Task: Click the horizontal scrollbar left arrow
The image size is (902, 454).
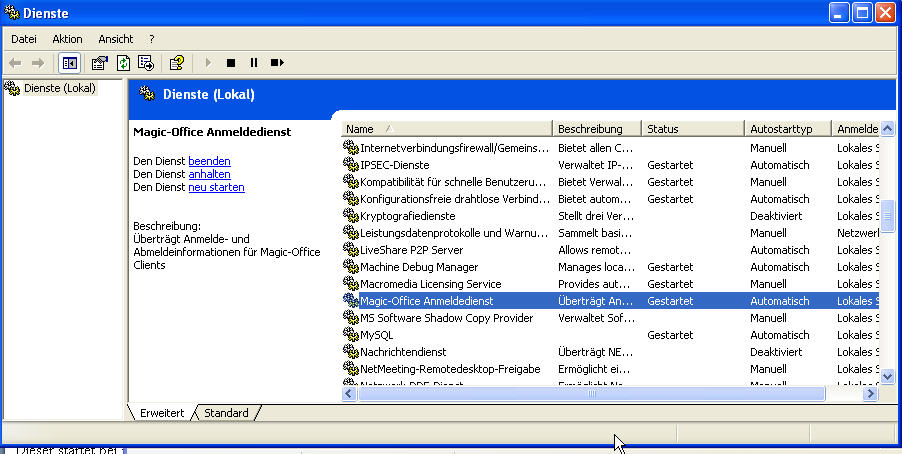Action: click(x=349, y=394)
